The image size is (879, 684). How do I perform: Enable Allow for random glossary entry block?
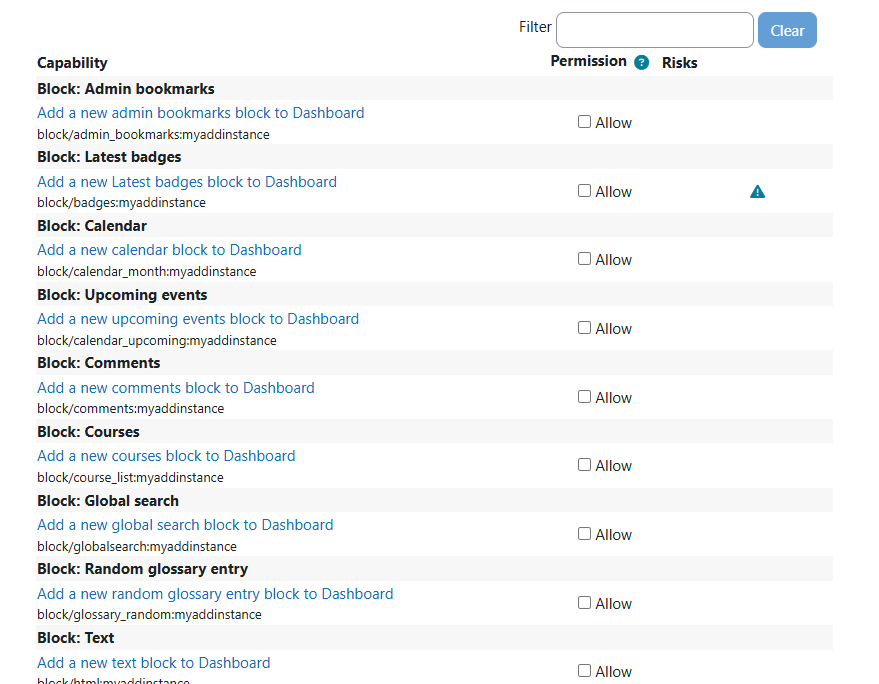pyautogui.click(x=585, y=603)
